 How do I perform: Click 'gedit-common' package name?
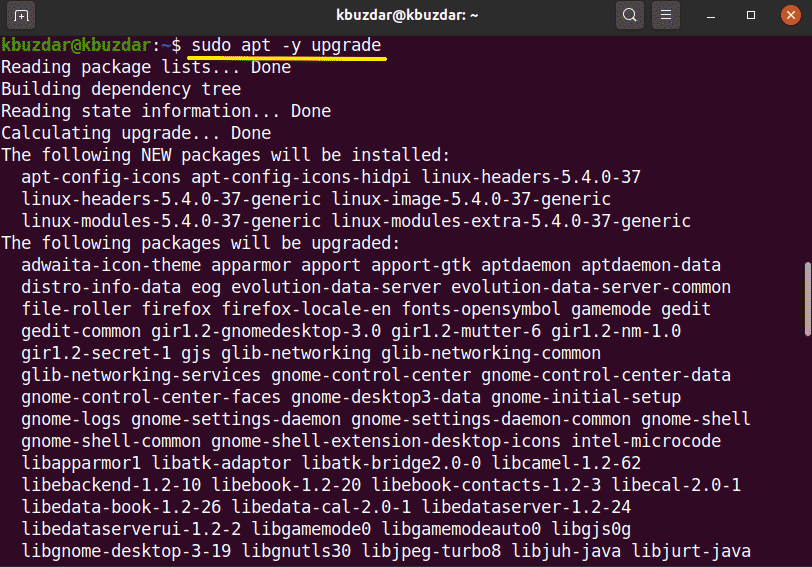click(81, 331)
